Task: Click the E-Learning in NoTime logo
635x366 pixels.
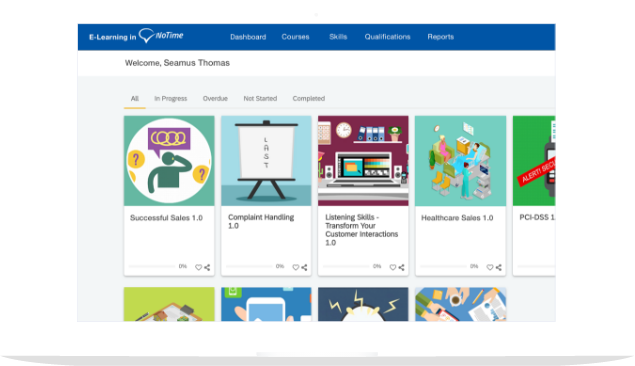Action: click(x=136, y=36)
